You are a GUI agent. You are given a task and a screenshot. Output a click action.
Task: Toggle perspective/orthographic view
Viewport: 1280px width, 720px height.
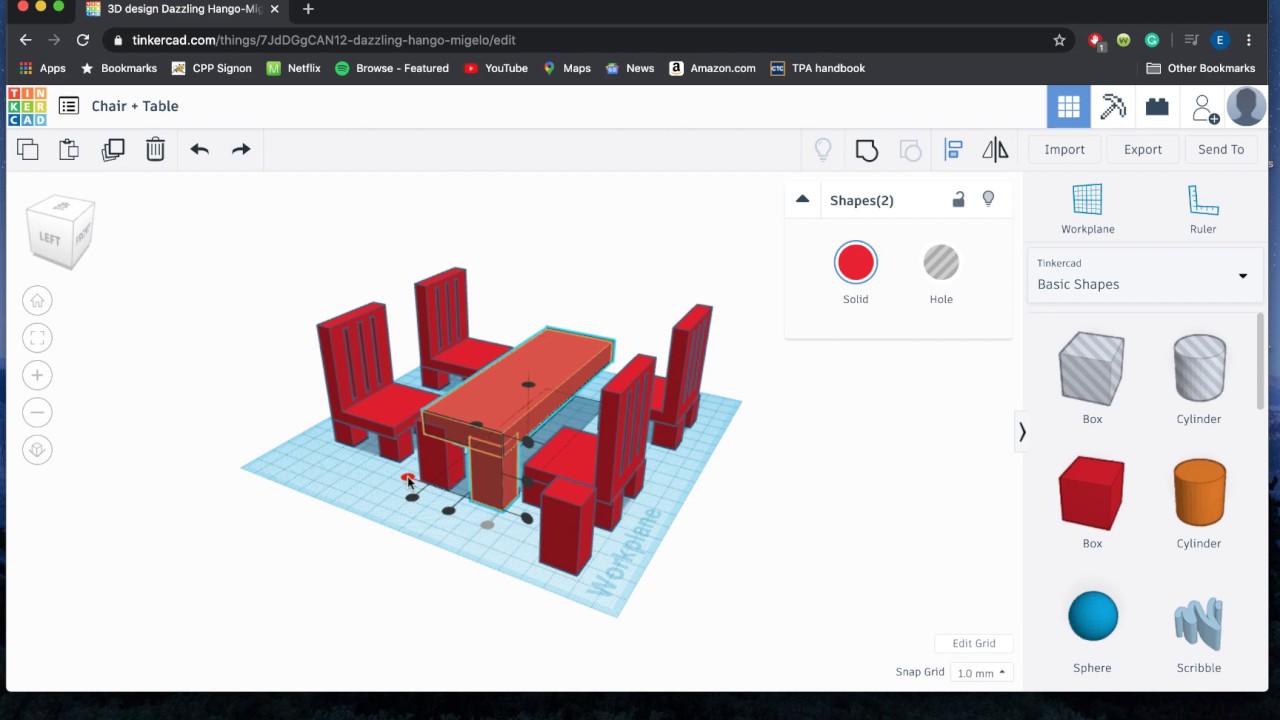coord(37,450)
